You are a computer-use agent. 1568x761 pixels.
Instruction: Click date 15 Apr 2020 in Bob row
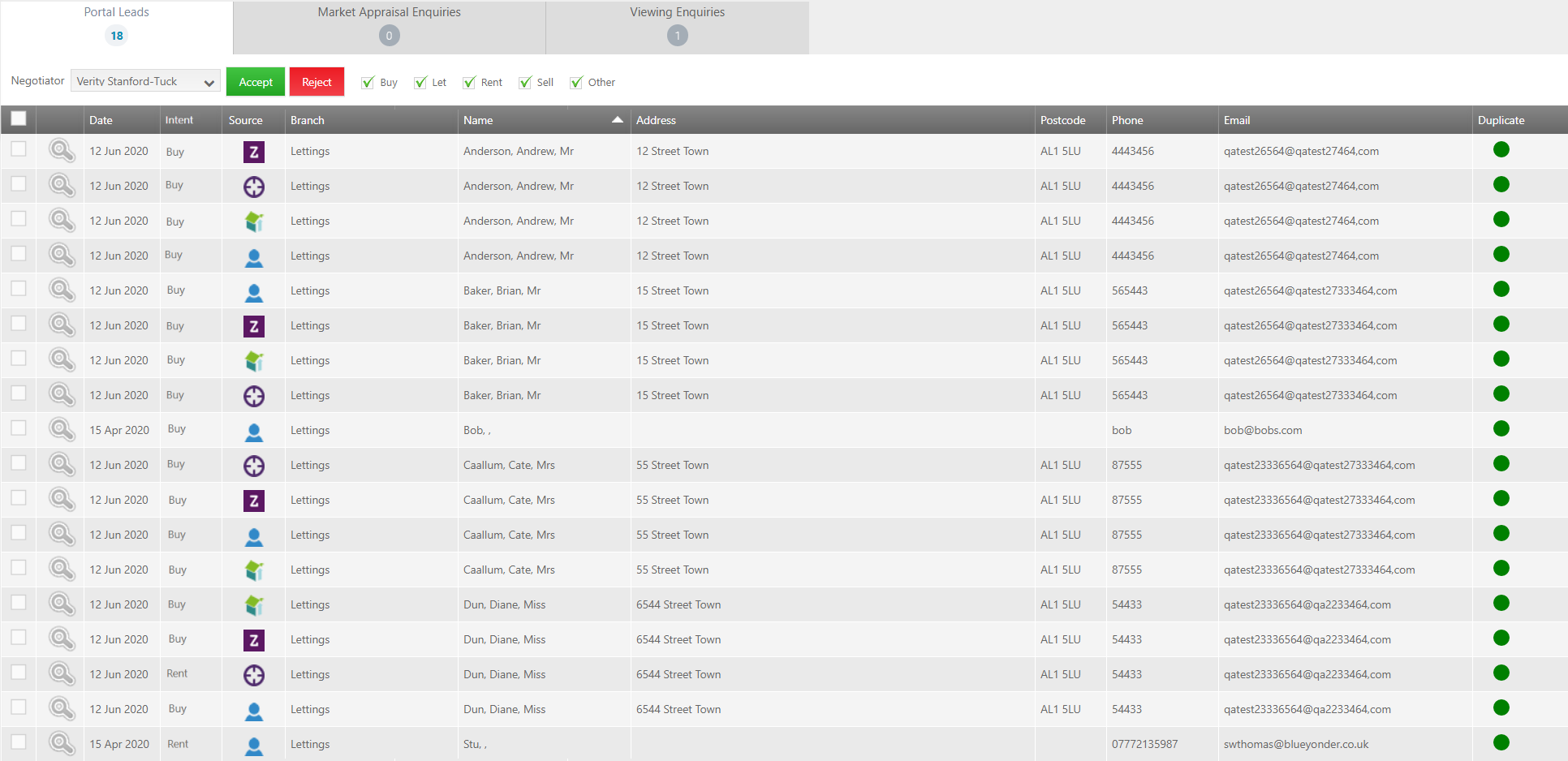pyautogui.click(x=119, y=430)
